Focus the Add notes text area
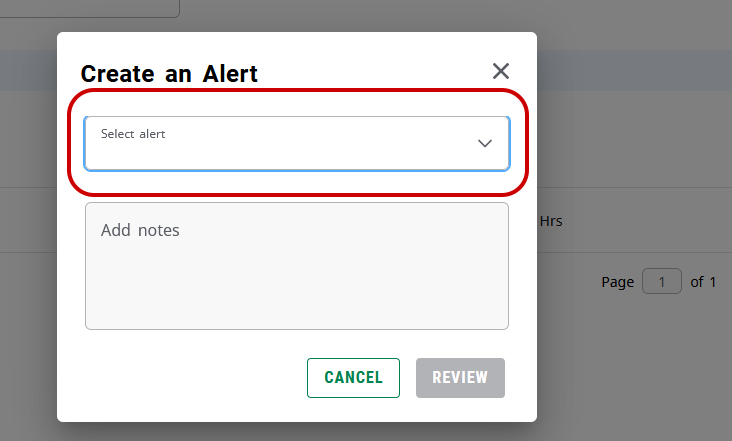 coord(296,275)
